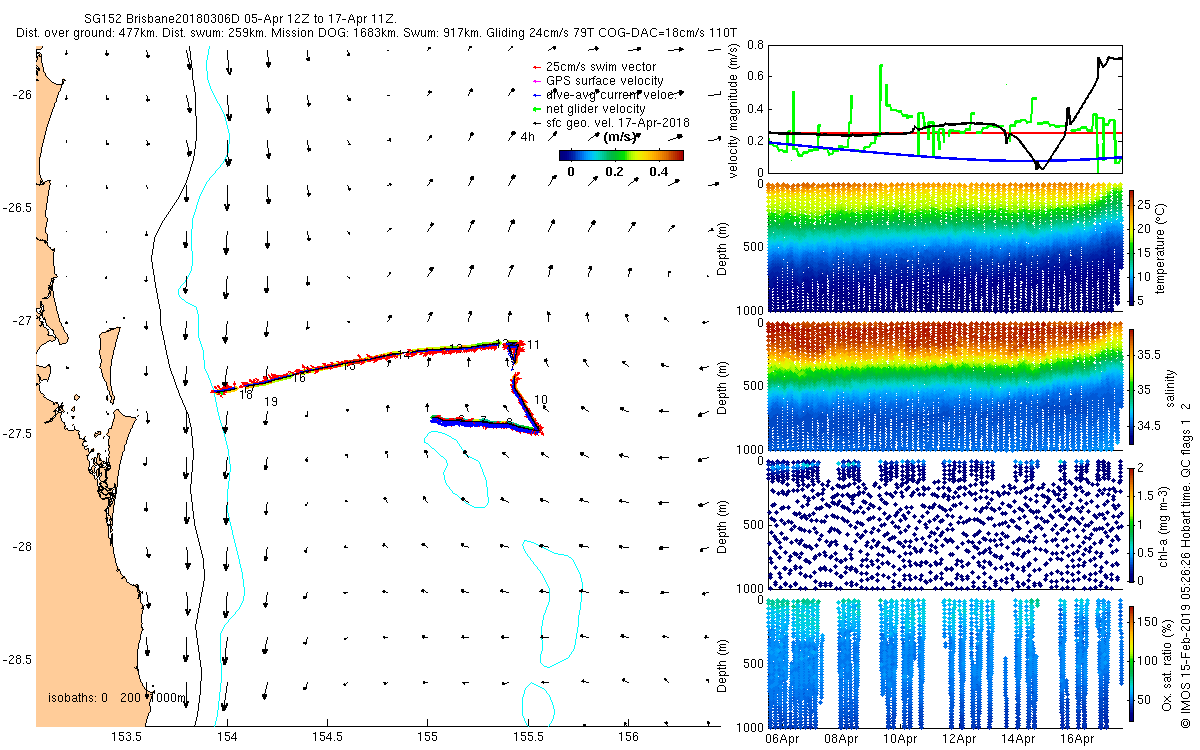The image size is (1200, 750).
Task: Click the m/s velocity color bar
Action: [620, 155]
